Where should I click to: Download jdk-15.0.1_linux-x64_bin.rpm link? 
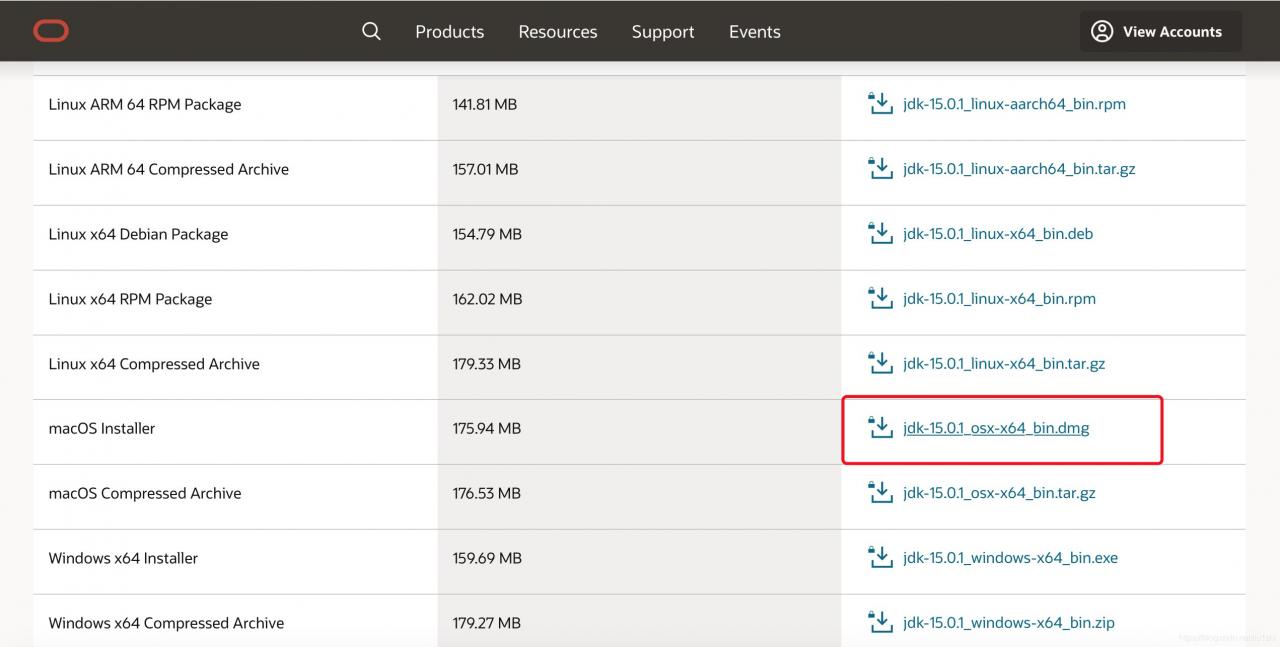pyautogui.click(x=999, y=299)
